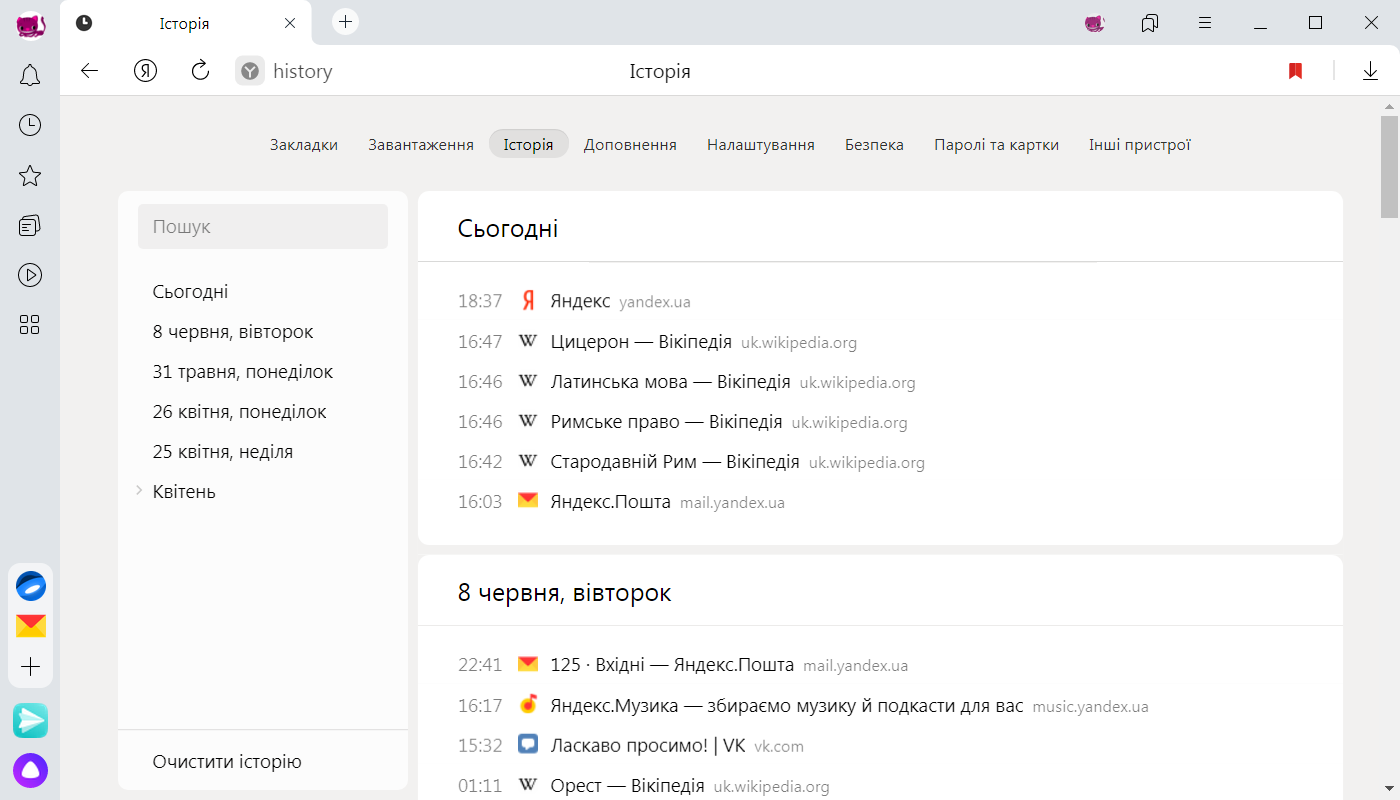Screen dimensions: 1400x800
Task: Open Yandex Mail shortcut in sidebar
Action: click(31, 626)
